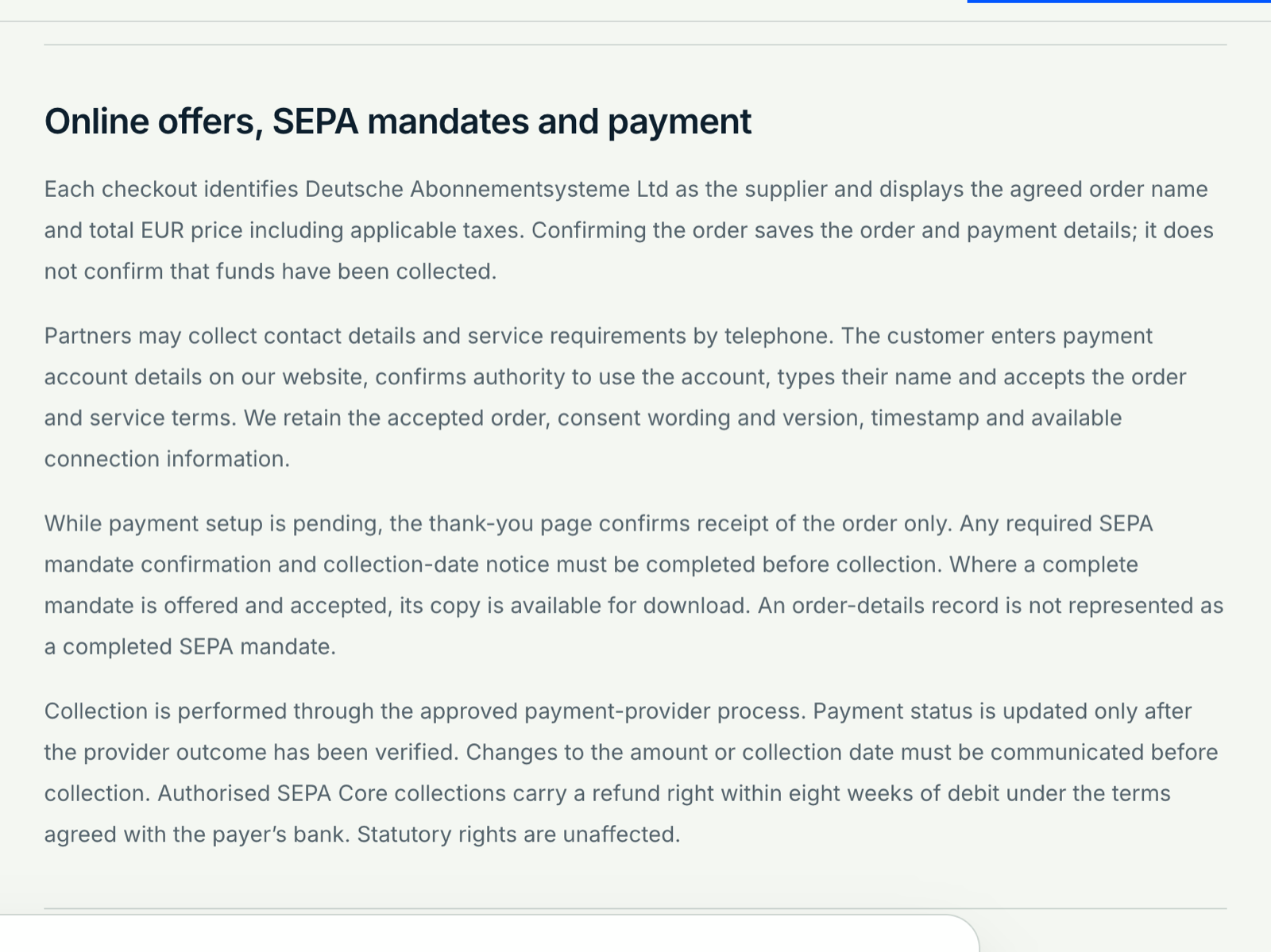Image resolution: width=1271 pixels, height=952 pixels.
Task: Click the horizontal divider below the last paragraph
Action: tap(635, 908)
